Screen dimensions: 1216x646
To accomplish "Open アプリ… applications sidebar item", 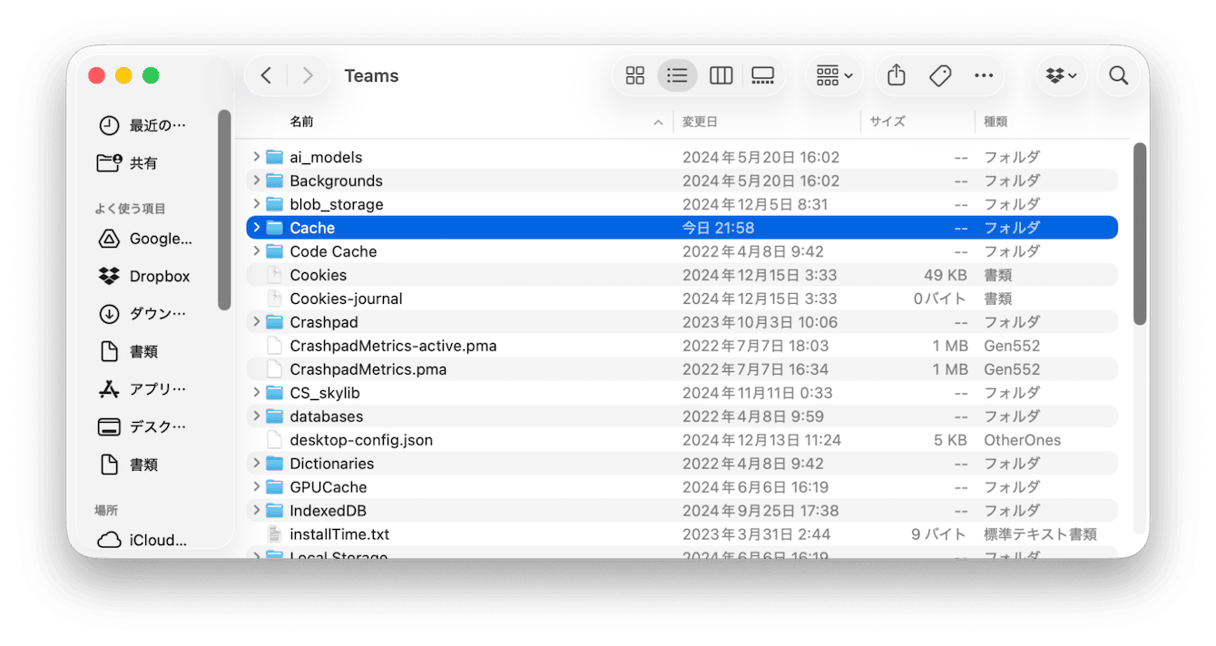I will [x=143, y=389].
